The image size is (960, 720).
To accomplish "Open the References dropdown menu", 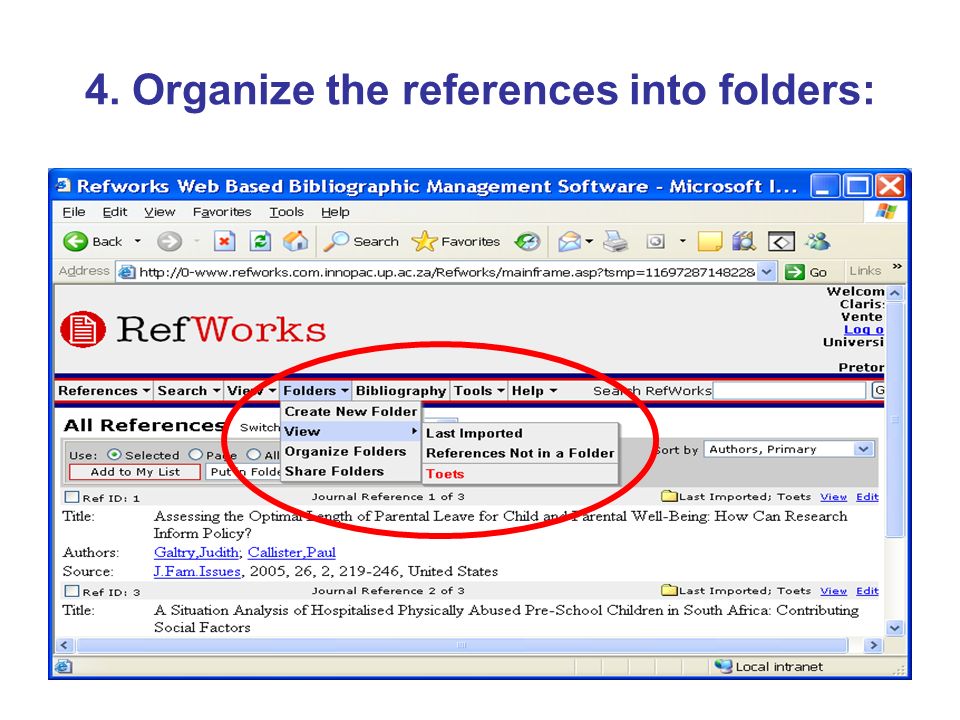I will click(103, 391).
